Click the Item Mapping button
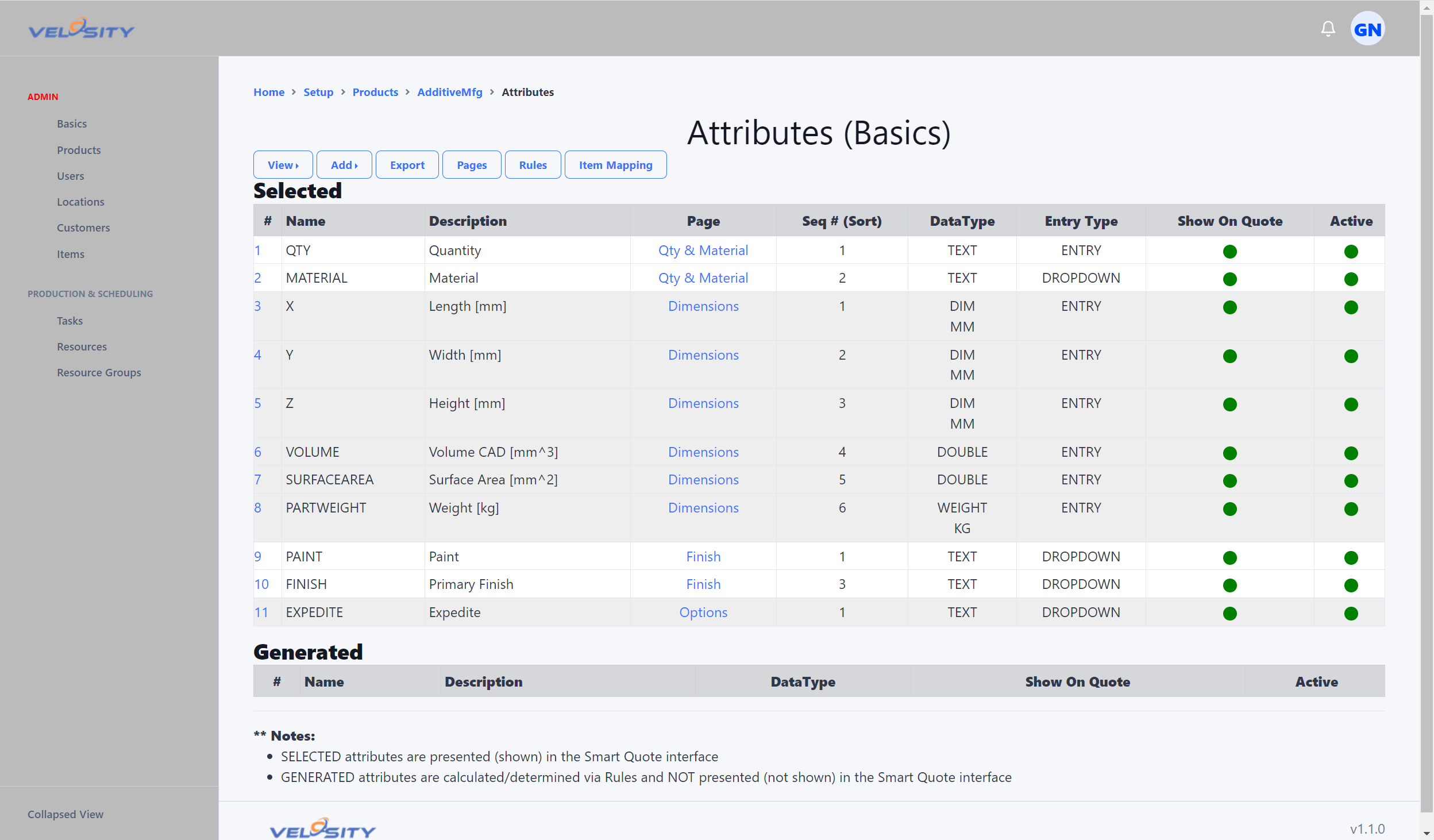This screenshot has height=840, width=1434. tap(615, 165)
